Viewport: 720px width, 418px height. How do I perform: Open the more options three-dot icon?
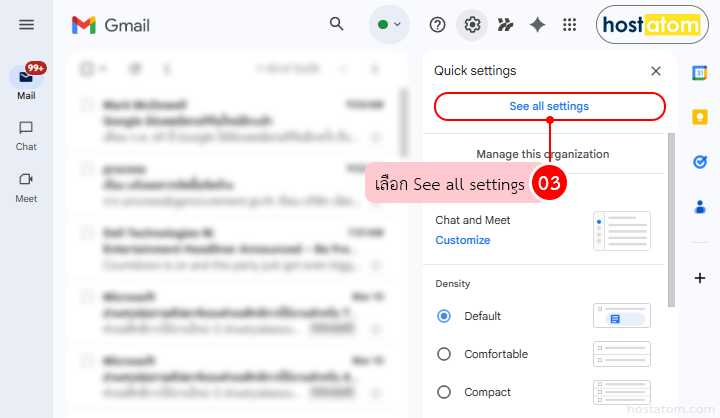(x=167, y=69)
